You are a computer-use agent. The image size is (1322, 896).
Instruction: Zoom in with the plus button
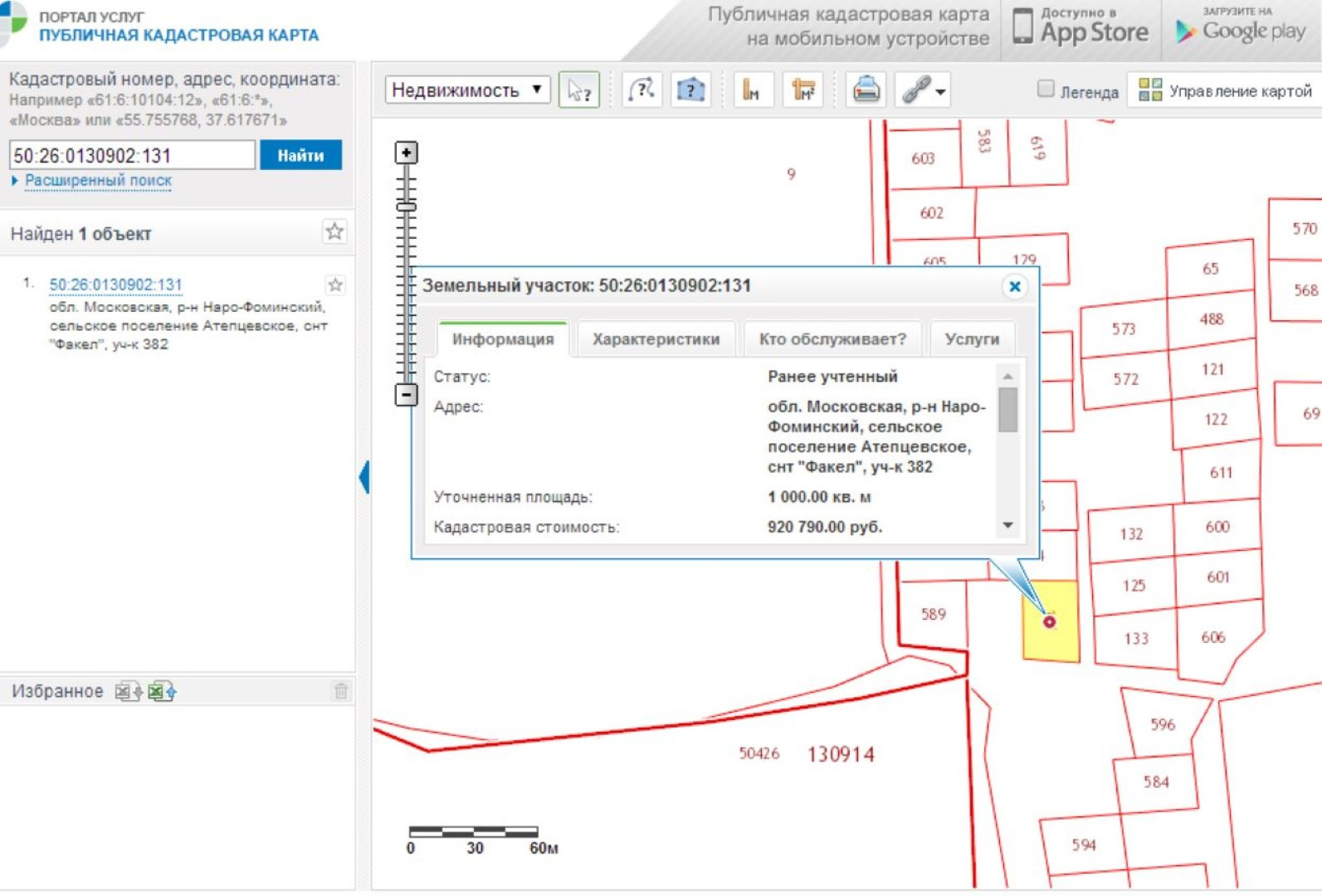coord(406,153)
